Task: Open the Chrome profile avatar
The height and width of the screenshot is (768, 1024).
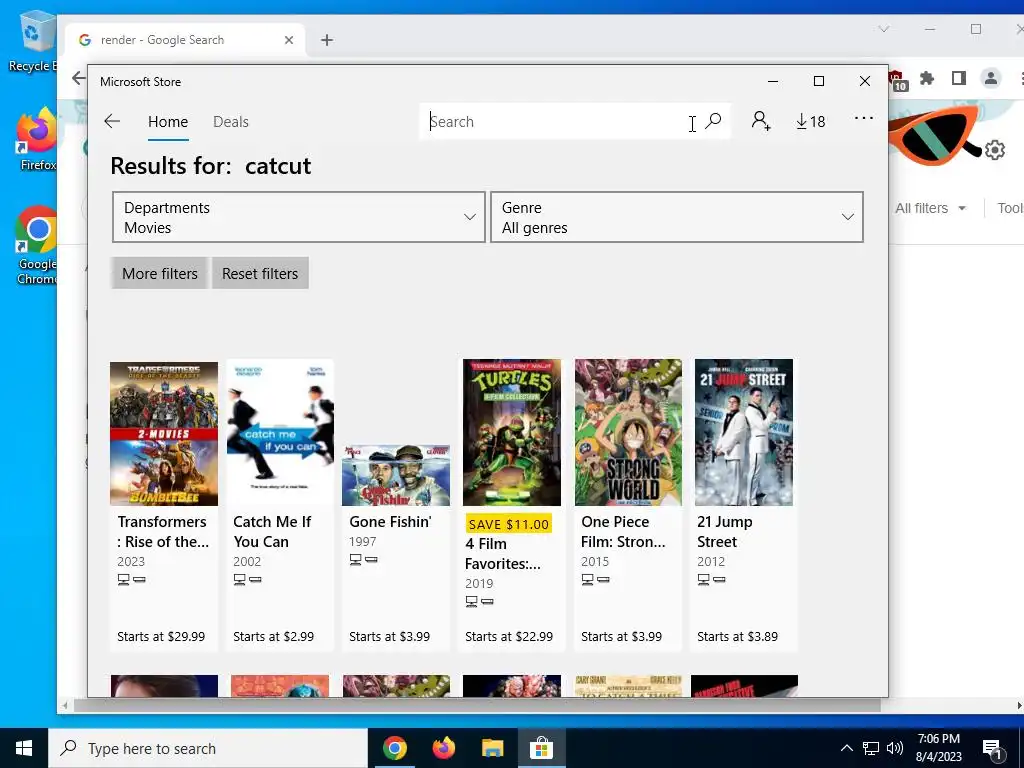Action: 991,78
